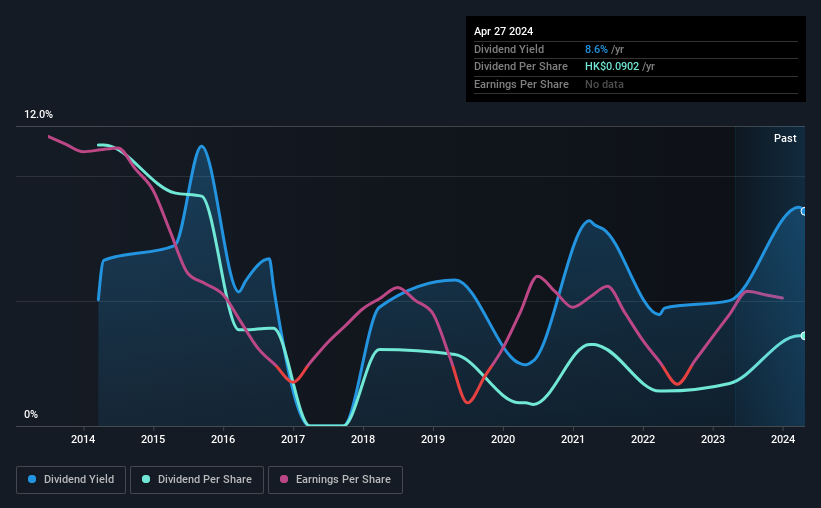
Task: Click the pink Earnings Per Share legend dot
Action: (x=284, y=479)
